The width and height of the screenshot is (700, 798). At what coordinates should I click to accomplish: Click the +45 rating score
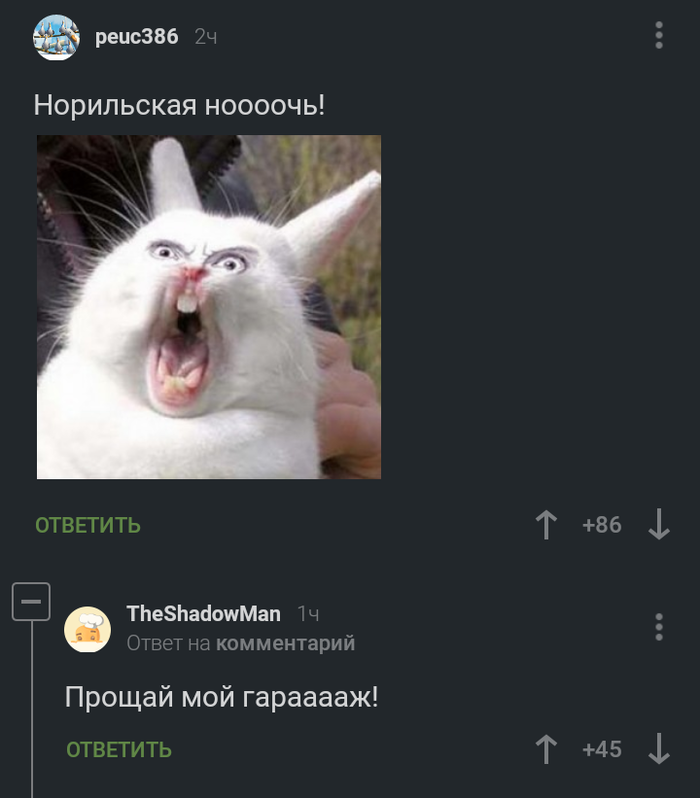pyautogui.click(x=602, y=749)
